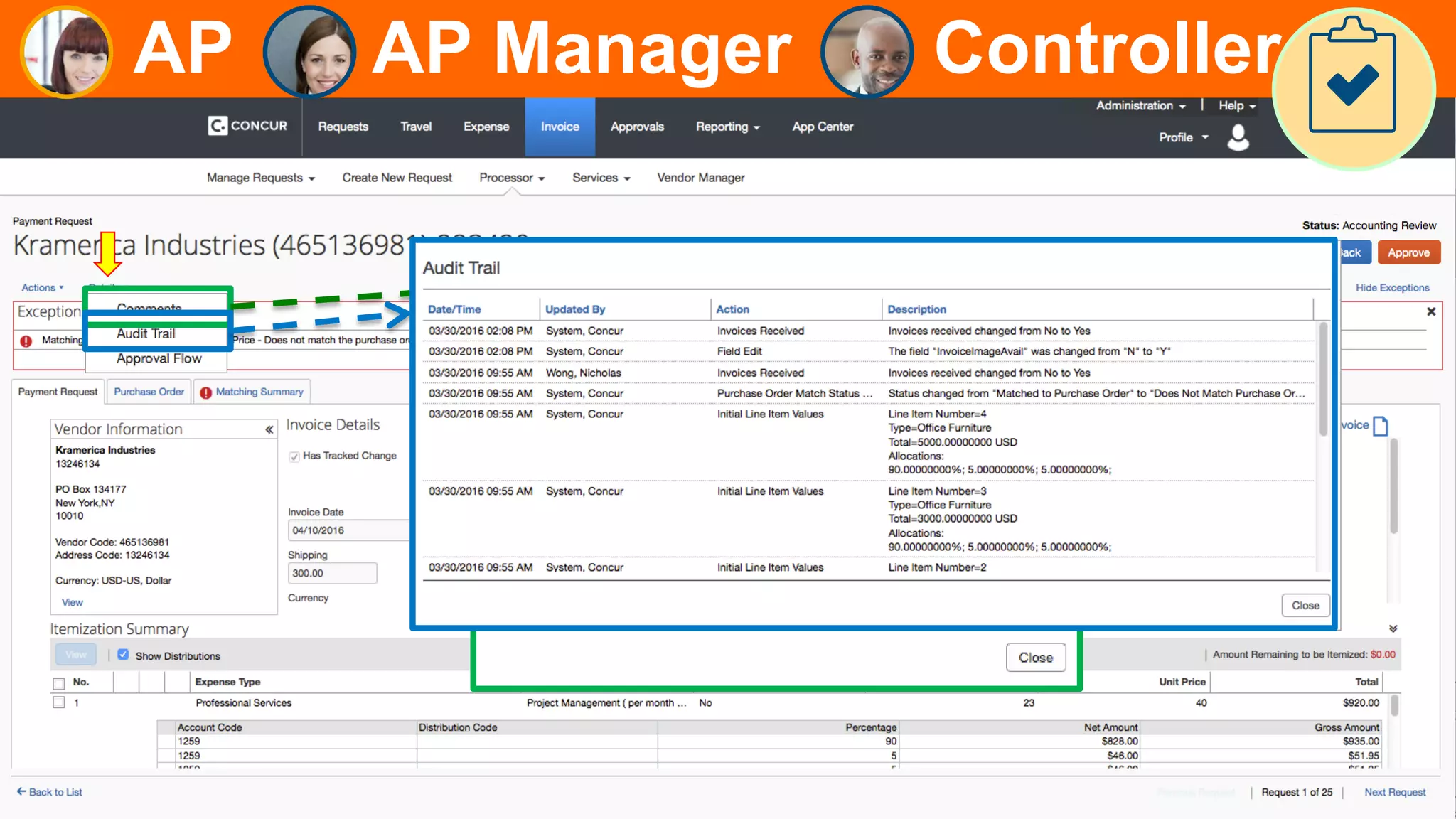Select the Payment Request tab
Image resolution: width=1456 pixels, height=819 pixels.
(58, 392)
